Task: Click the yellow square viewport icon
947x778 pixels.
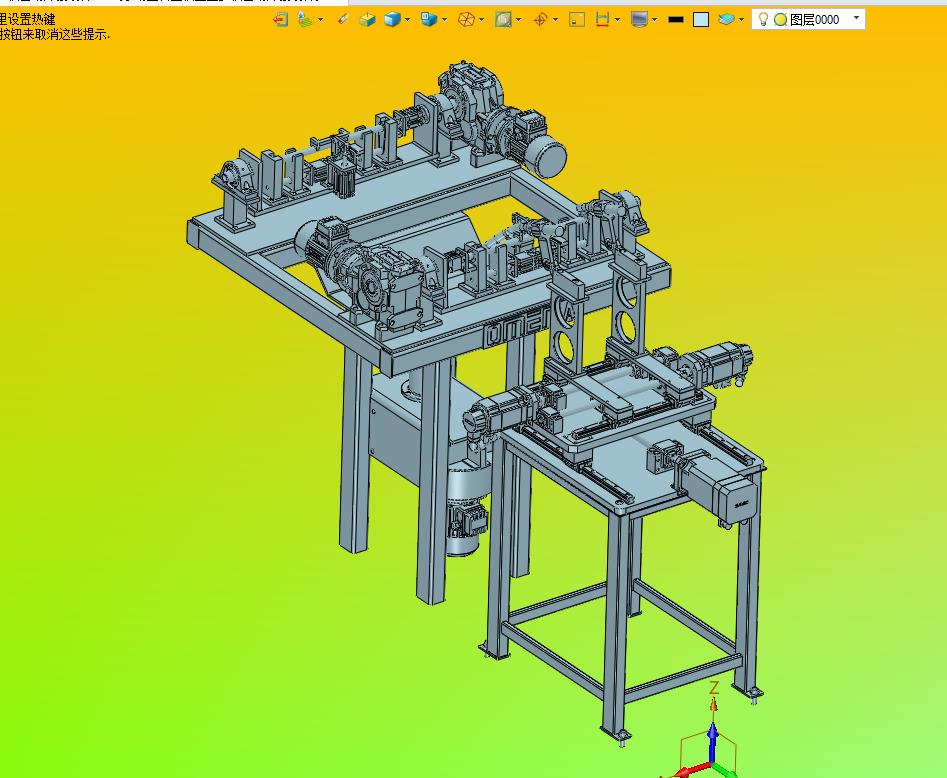Action: click(x=577, y=19)
